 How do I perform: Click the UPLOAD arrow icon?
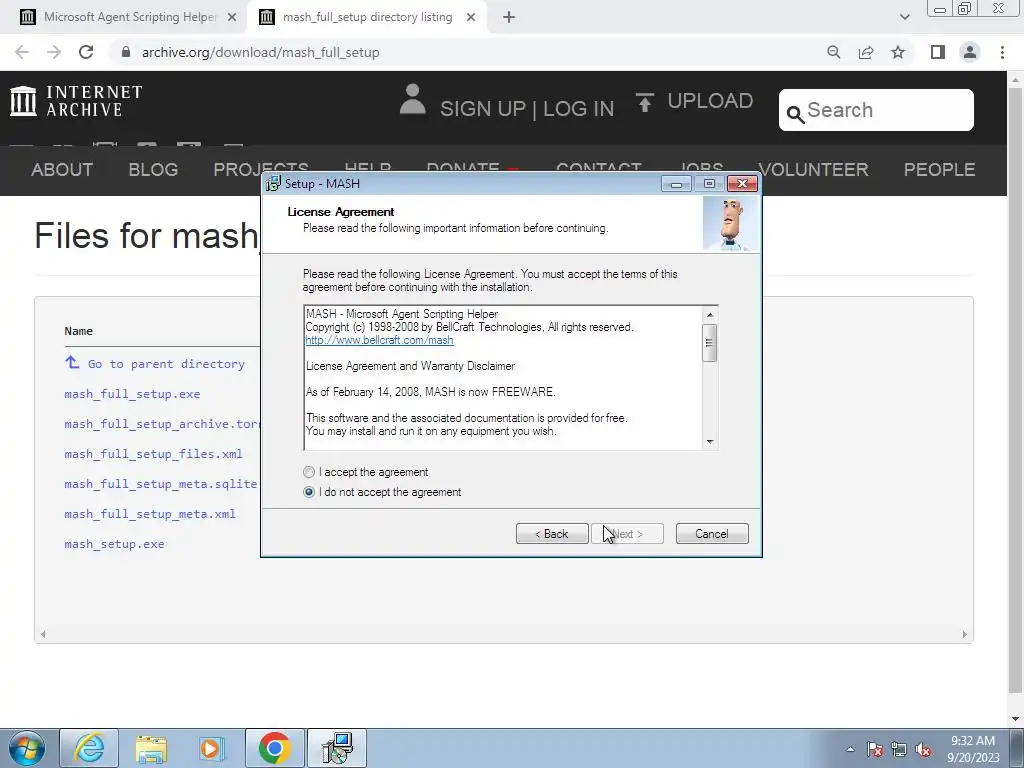[645, 103]
